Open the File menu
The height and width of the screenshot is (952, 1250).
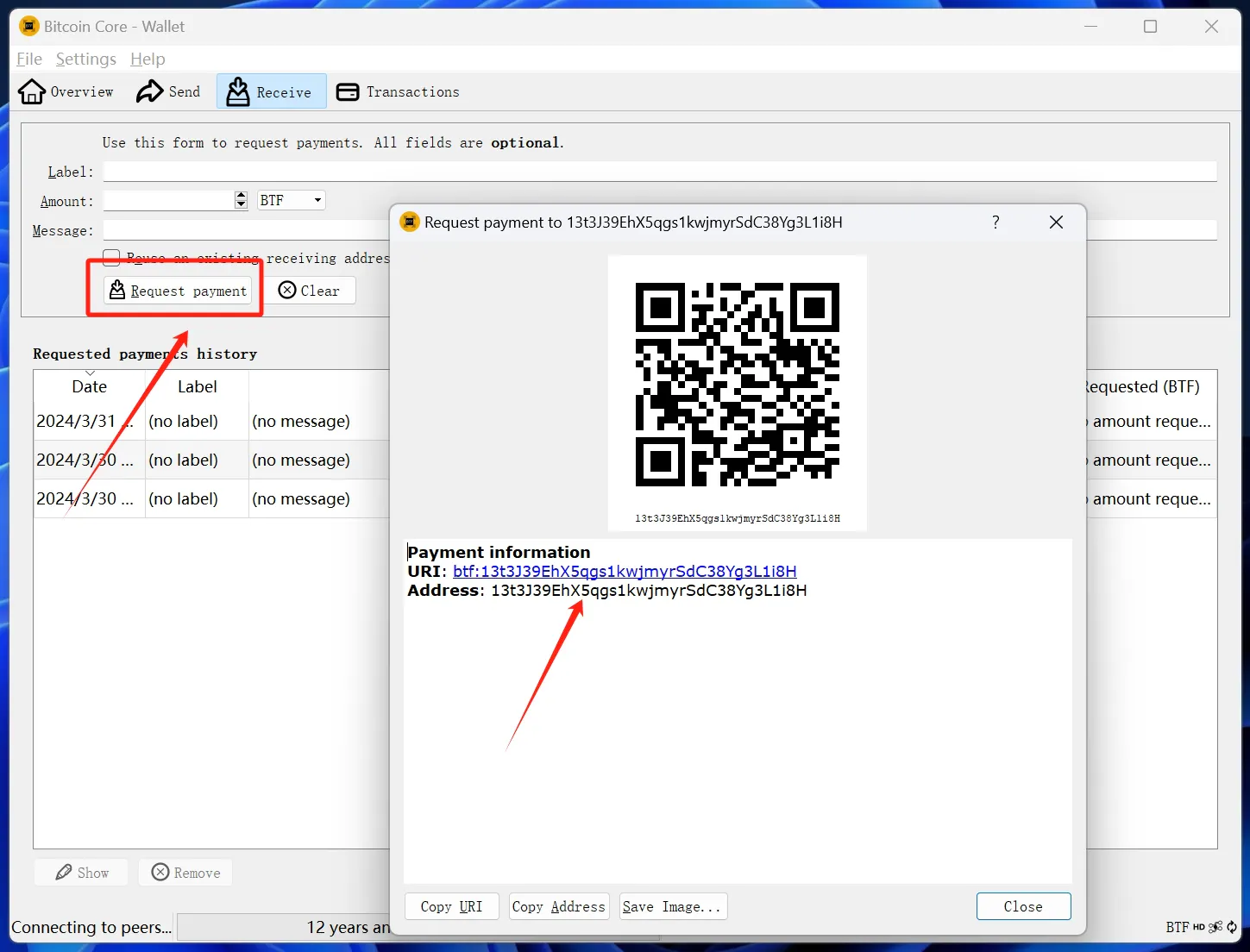click(x=29, y=59)
